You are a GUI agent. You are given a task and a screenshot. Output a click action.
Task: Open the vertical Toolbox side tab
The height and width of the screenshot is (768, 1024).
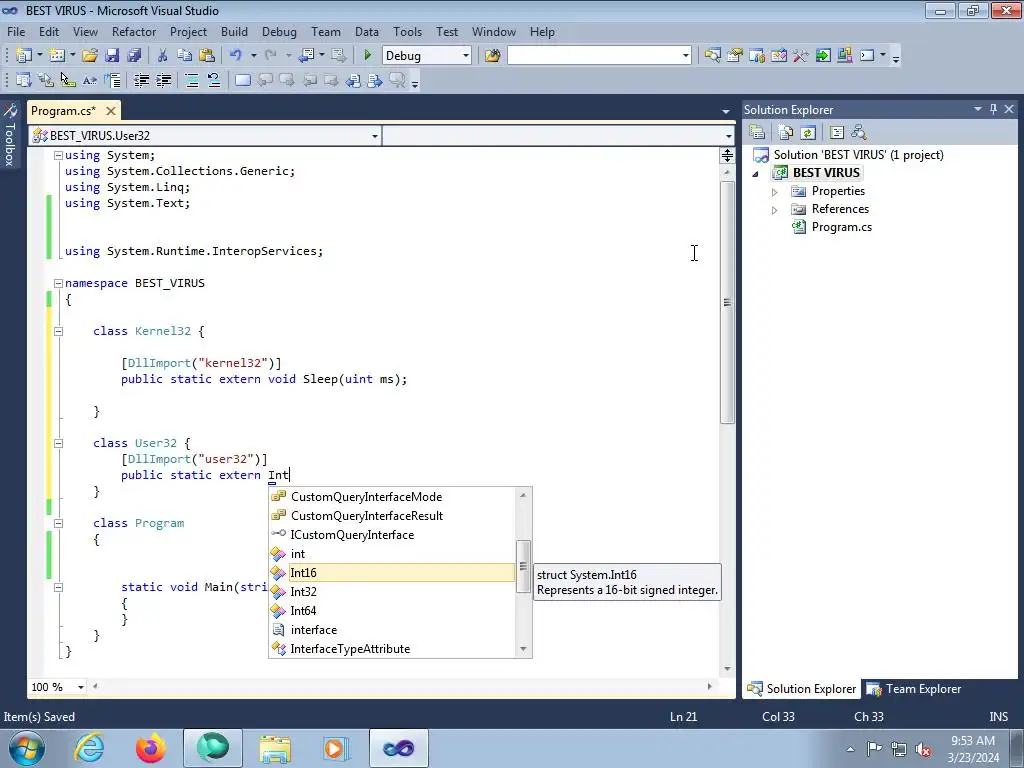(10, 136)
